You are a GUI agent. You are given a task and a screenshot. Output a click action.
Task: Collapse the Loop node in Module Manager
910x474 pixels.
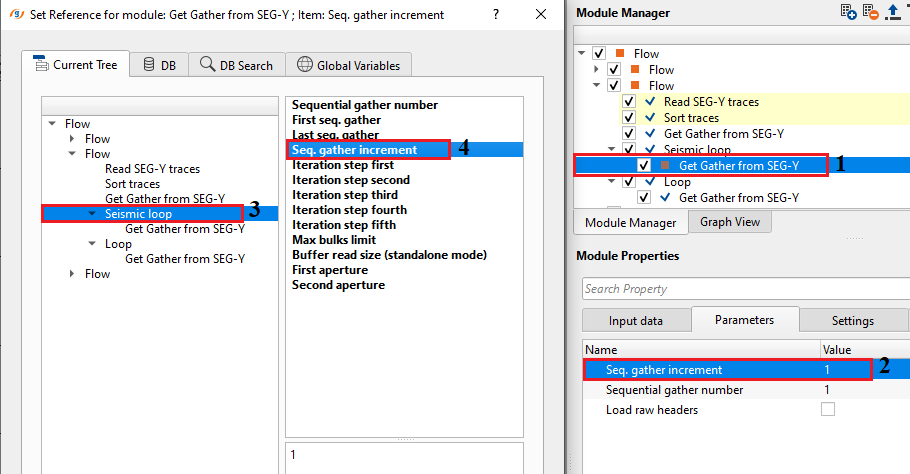tap(613, 183)
